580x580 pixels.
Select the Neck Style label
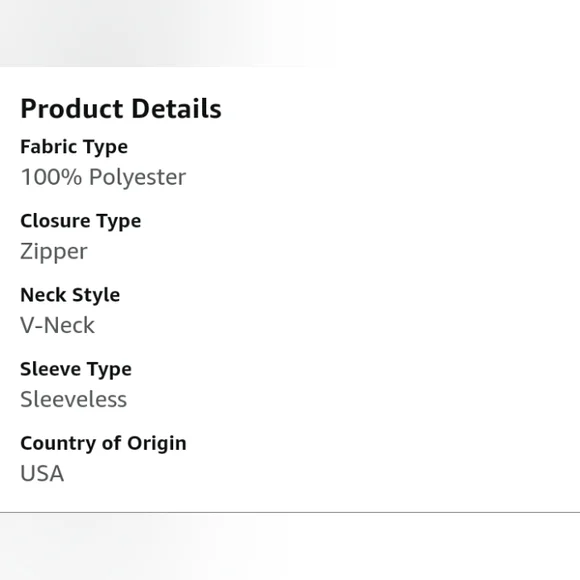pos(70,295)
